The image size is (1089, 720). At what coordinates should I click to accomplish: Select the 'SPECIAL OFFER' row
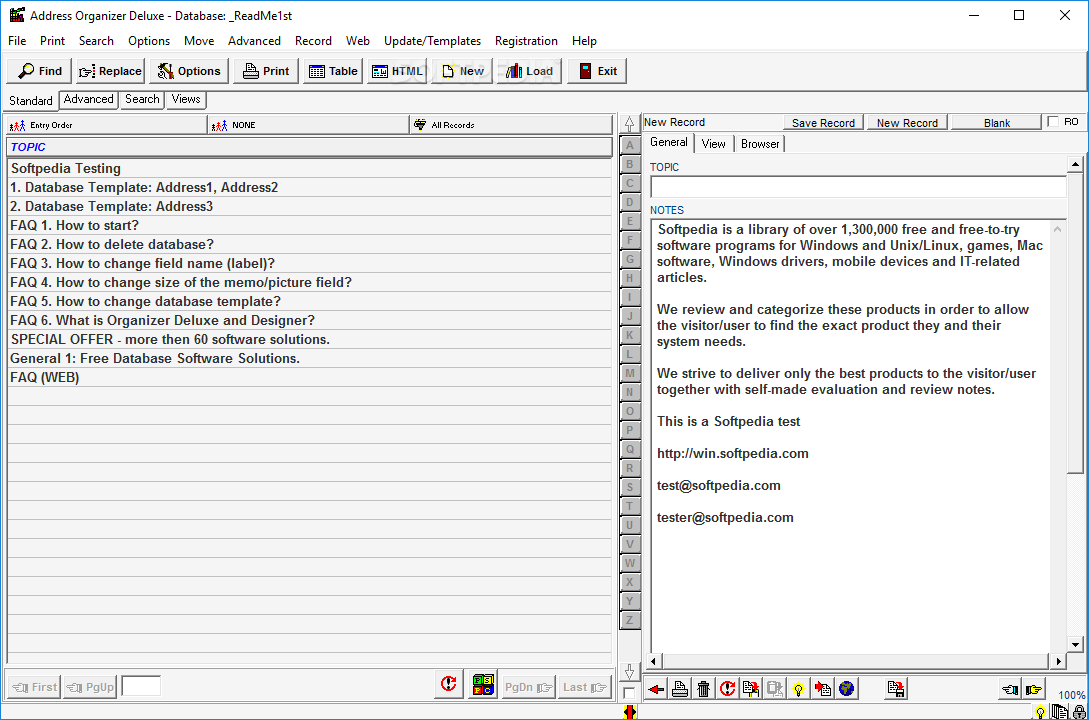click(x=310, y=340)
